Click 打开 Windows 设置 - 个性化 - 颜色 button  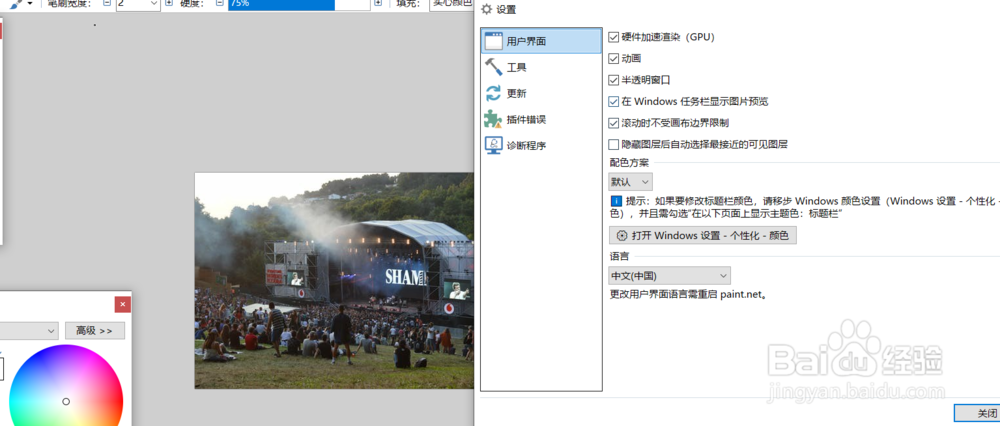pos(703,235)
